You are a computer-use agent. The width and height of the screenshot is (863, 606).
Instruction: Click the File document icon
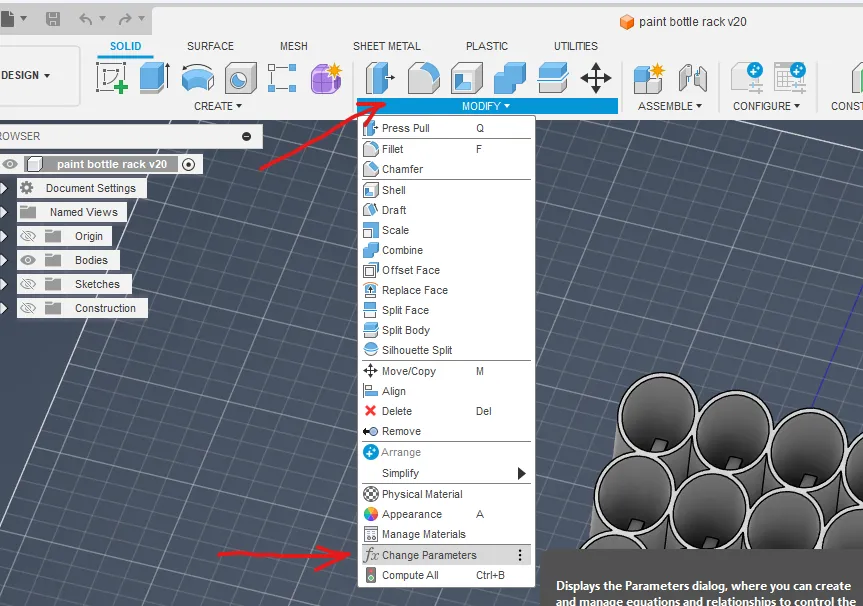tap(8, 19)
